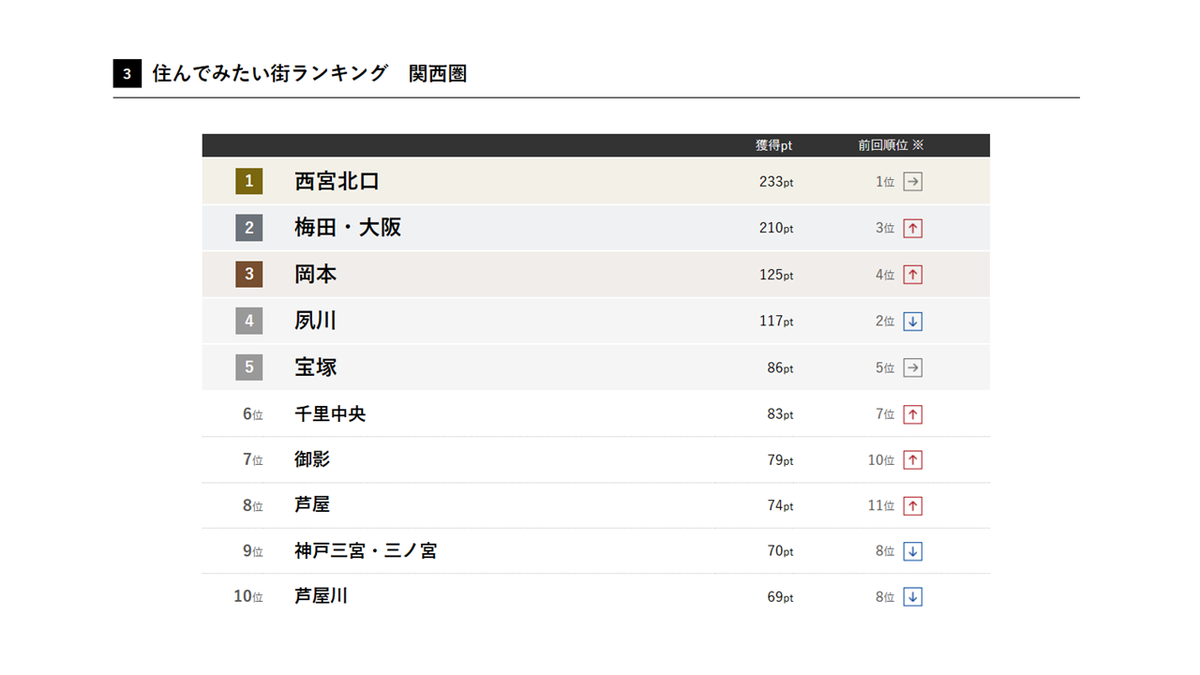Click the red up arrow in 芦屋 row
This screenshot has height=675, width=1200.
[x=912, y=506]
